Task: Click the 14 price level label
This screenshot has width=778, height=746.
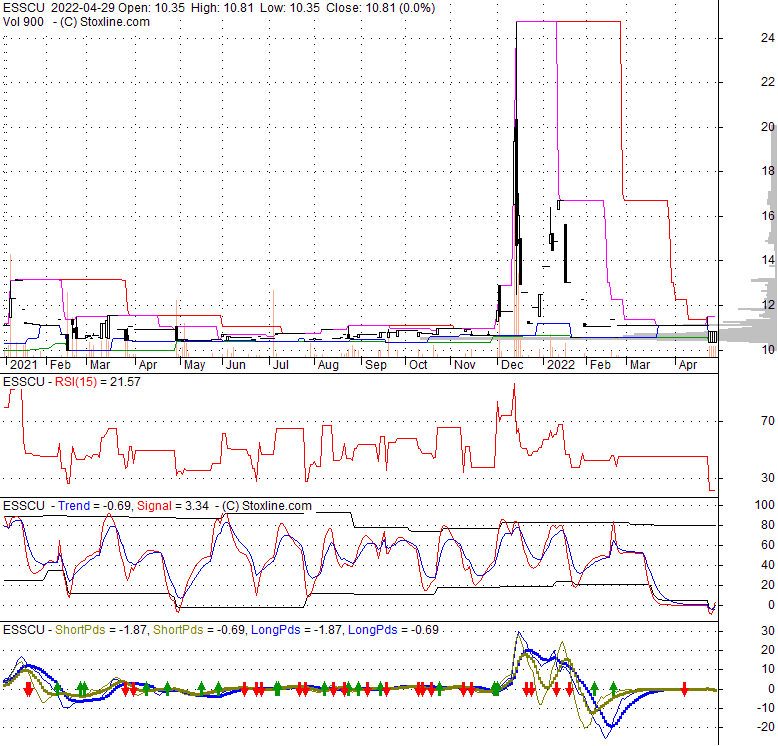Action: click(x=768, y=259)
